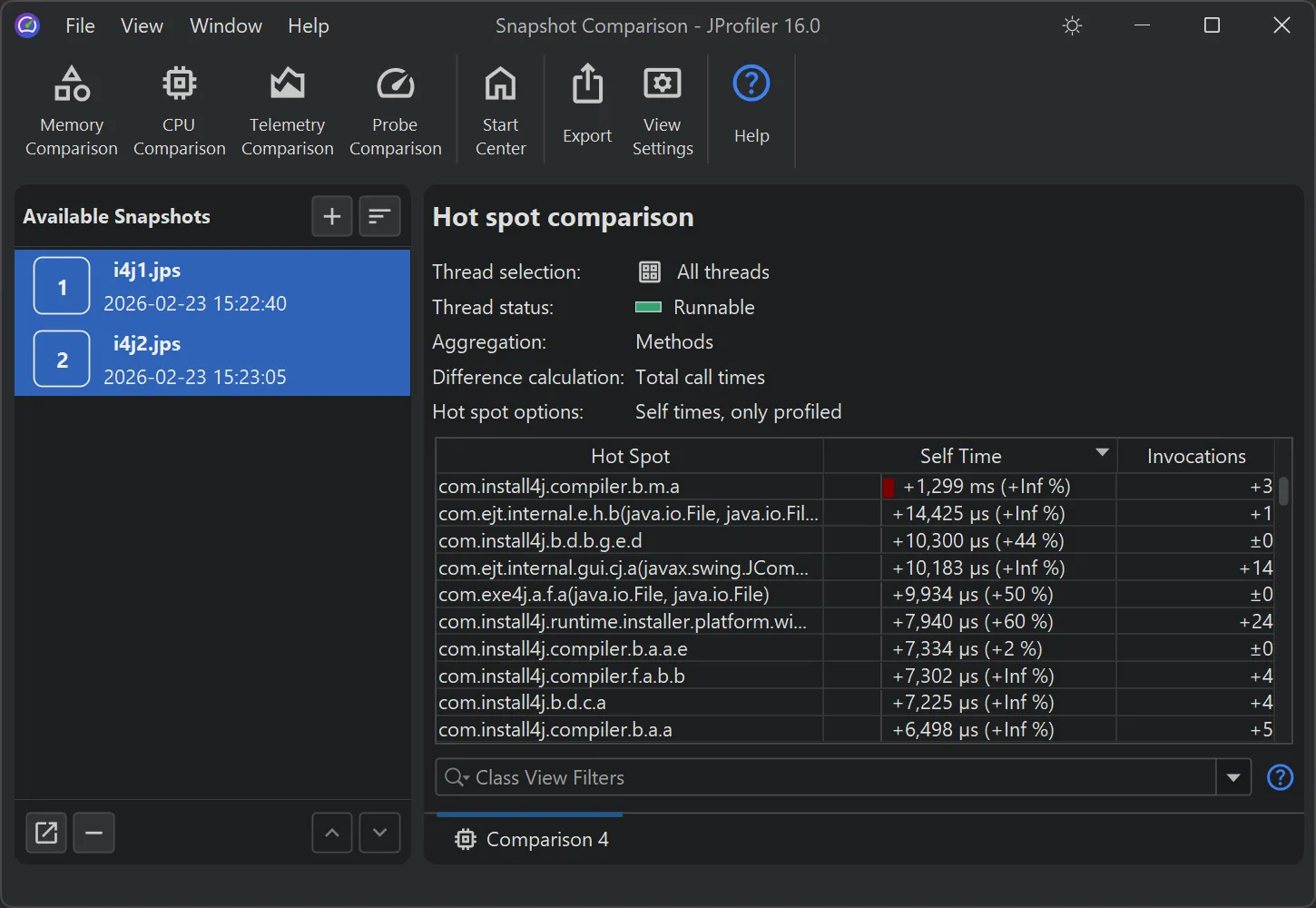Image resolution: width=1316 pixels, height=908 pixels.
Task: Open the Memory Comparison tool
Action: (71, 109)
